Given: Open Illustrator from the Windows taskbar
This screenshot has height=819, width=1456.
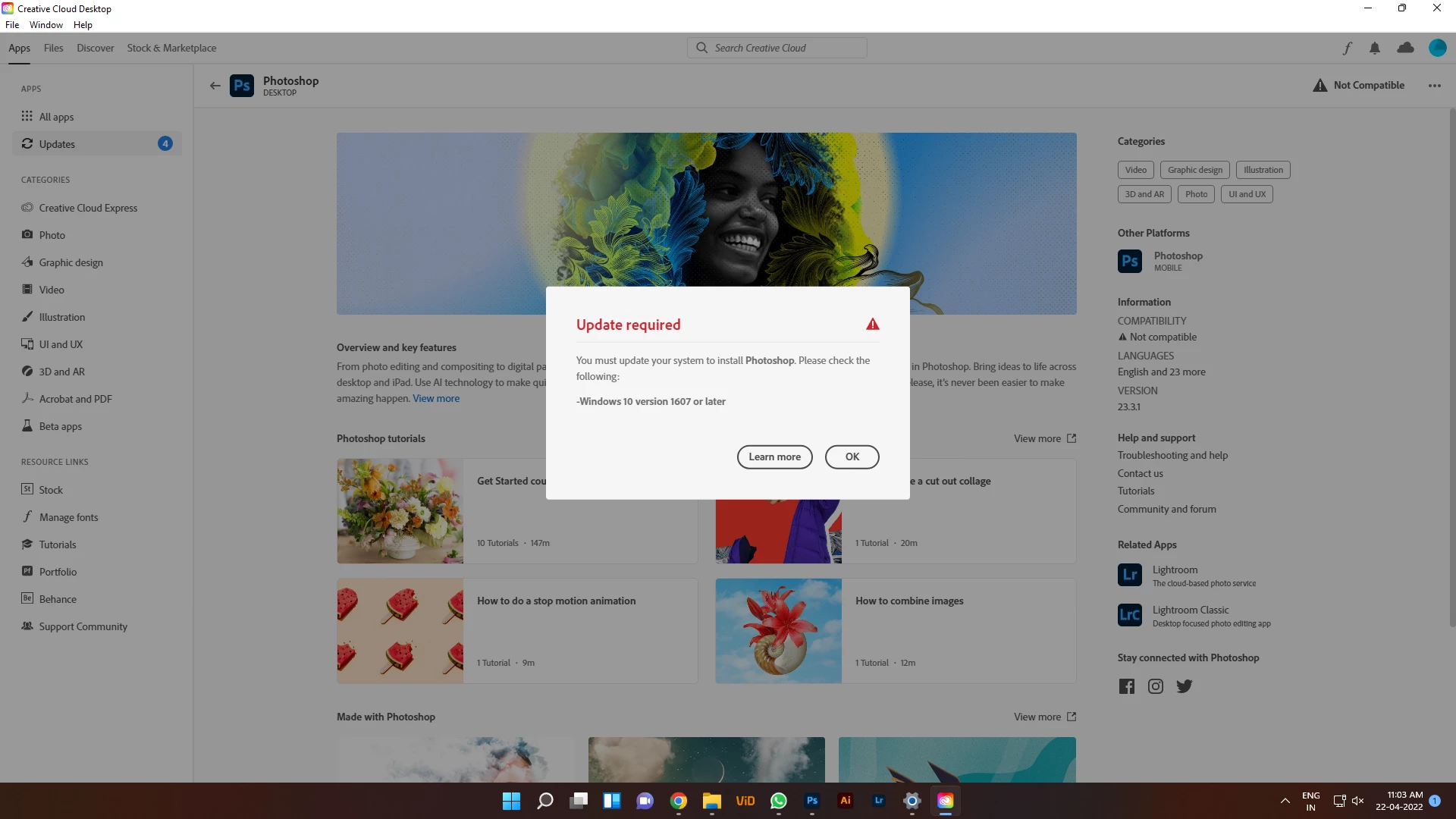Looking at the screenshot, I should 845,801.
